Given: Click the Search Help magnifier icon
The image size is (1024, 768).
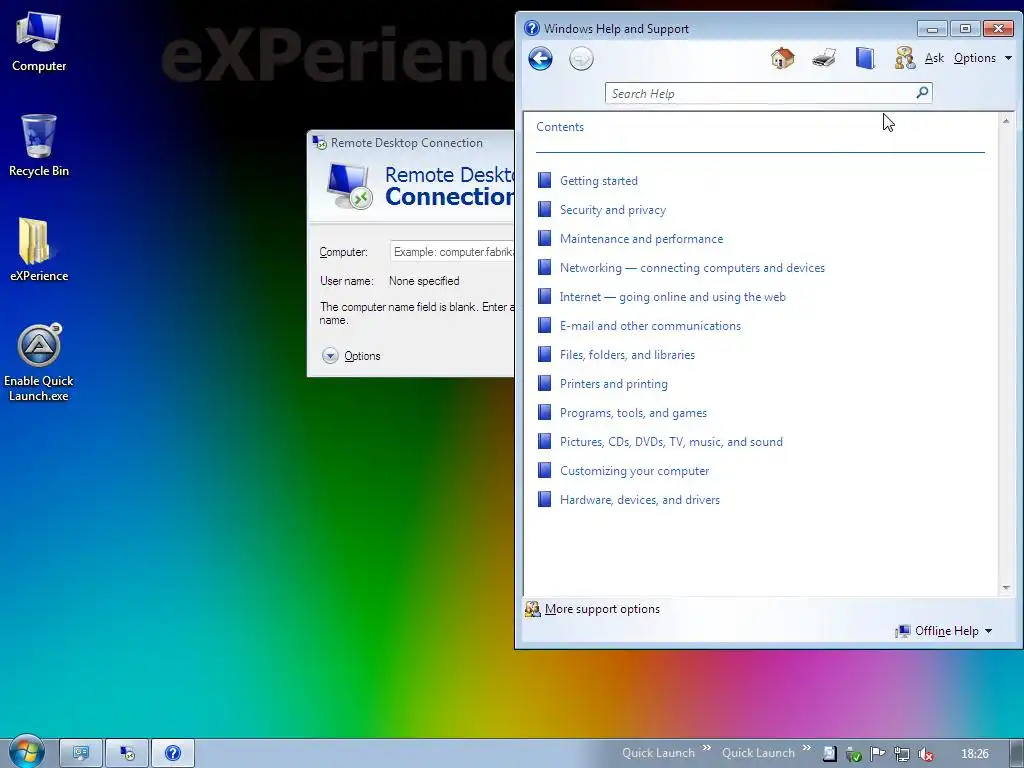Looking at the screenshot, I should [922, 93].
